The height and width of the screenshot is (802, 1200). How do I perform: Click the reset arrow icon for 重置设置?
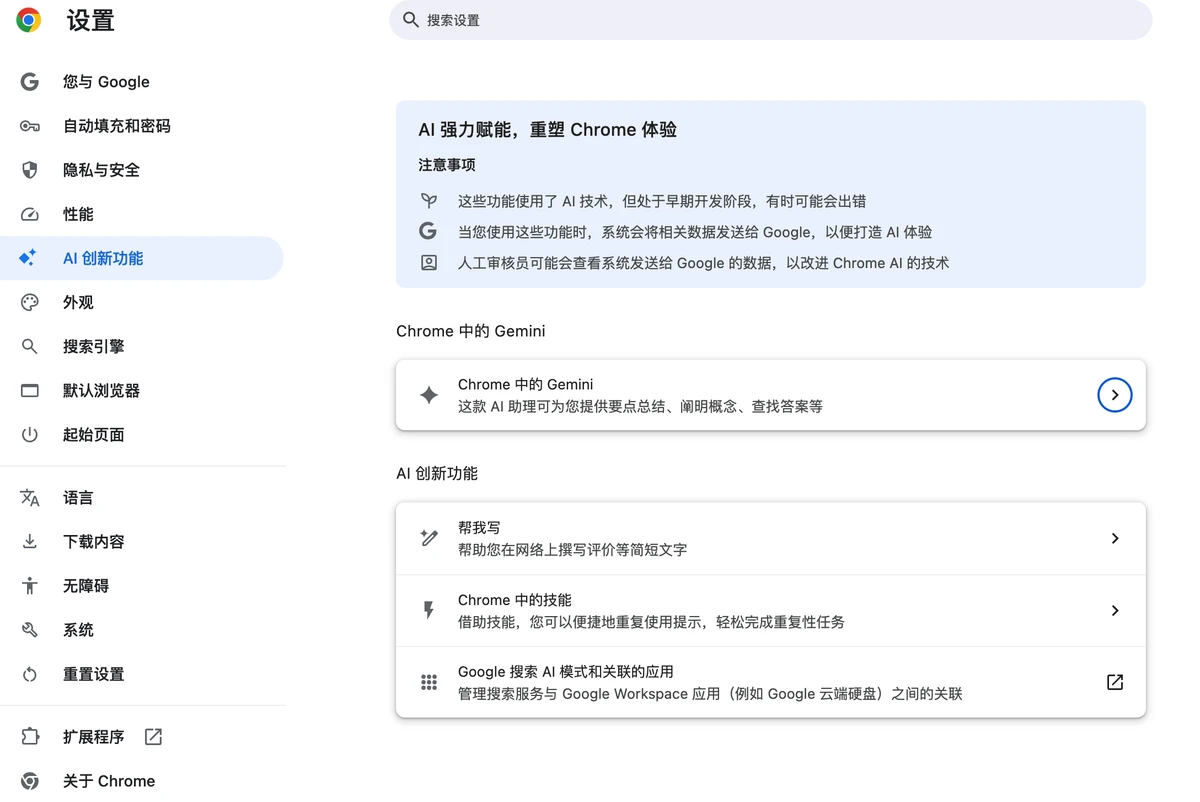[x=30, y=674]
